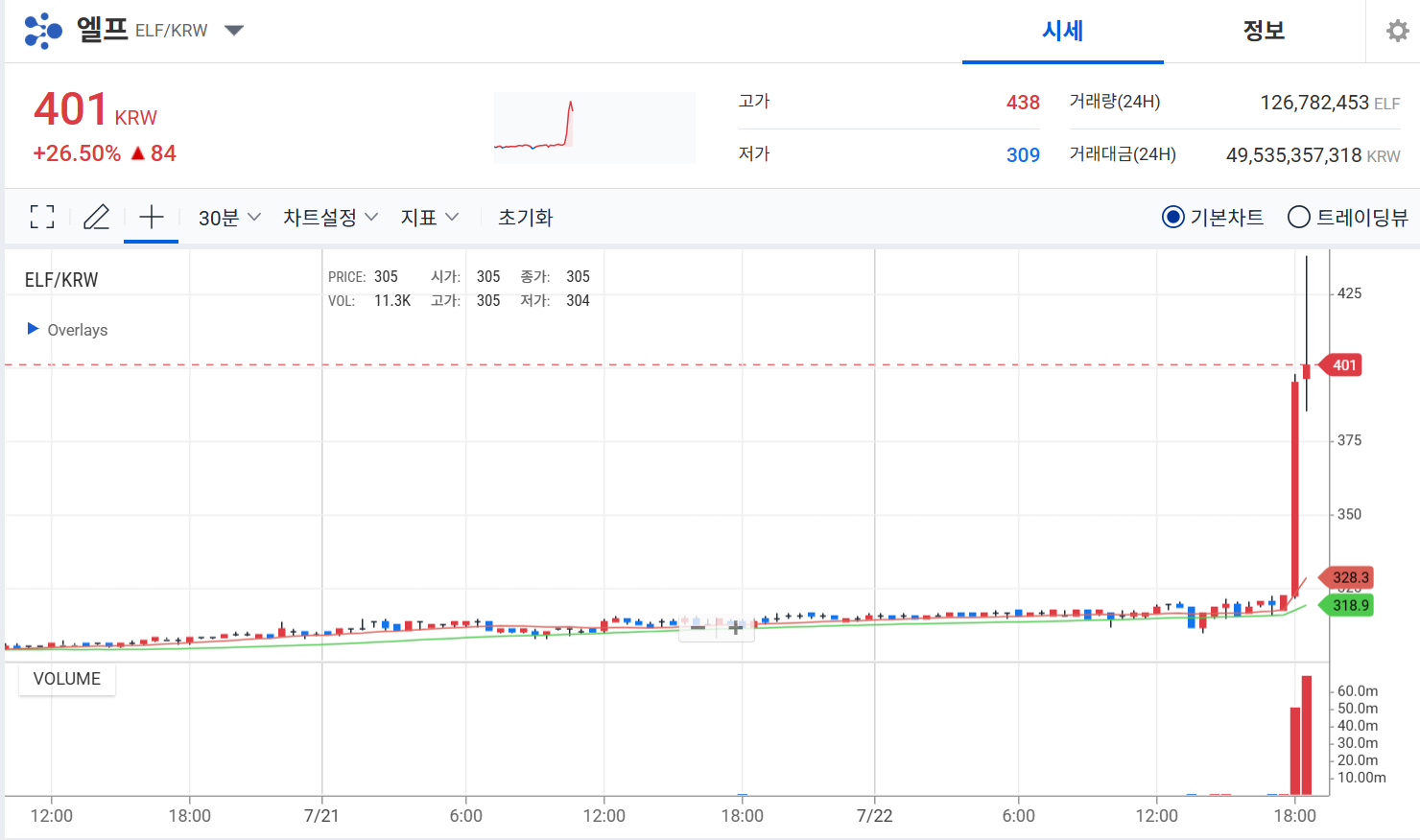Click the 401 current price tag on axis
This screenshot has width=1420, height=840.
pos(1340,365)
